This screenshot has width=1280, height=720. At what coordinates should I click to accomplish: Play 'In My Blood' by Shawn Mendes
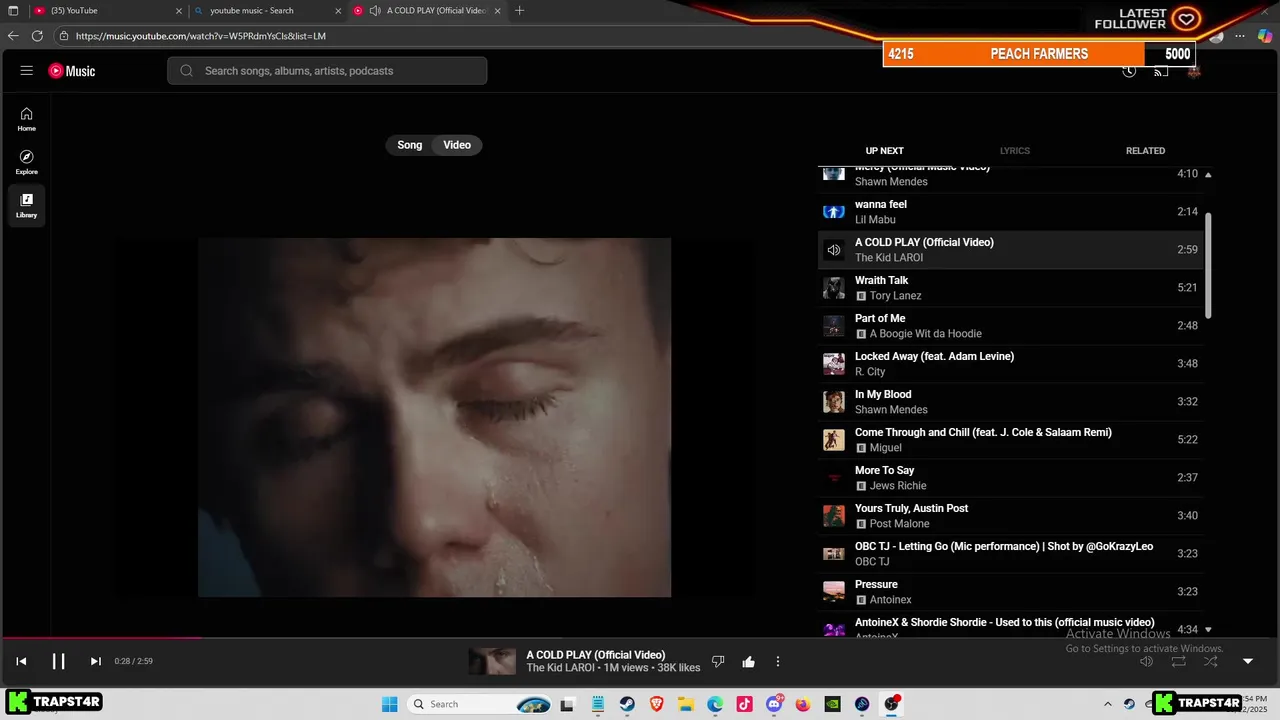coord(1010,402)
